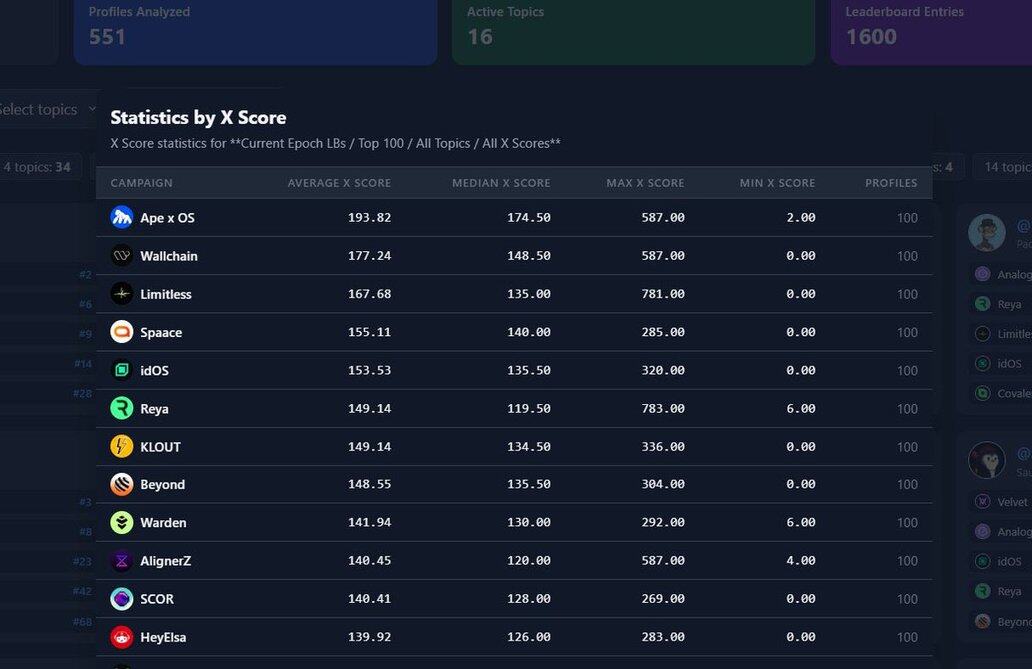Open the AlignerZ campaign name link

pos(165,561)
